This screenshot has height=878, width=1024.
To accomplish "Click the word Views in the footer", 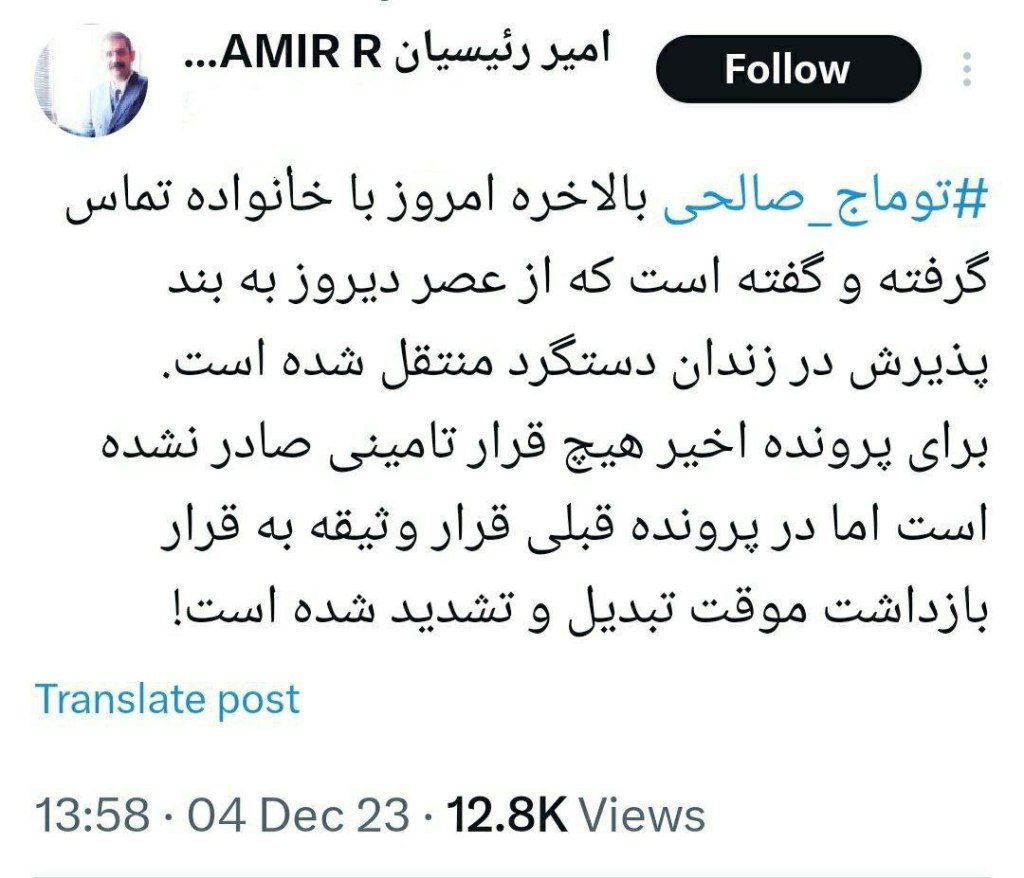I will 643,815.
